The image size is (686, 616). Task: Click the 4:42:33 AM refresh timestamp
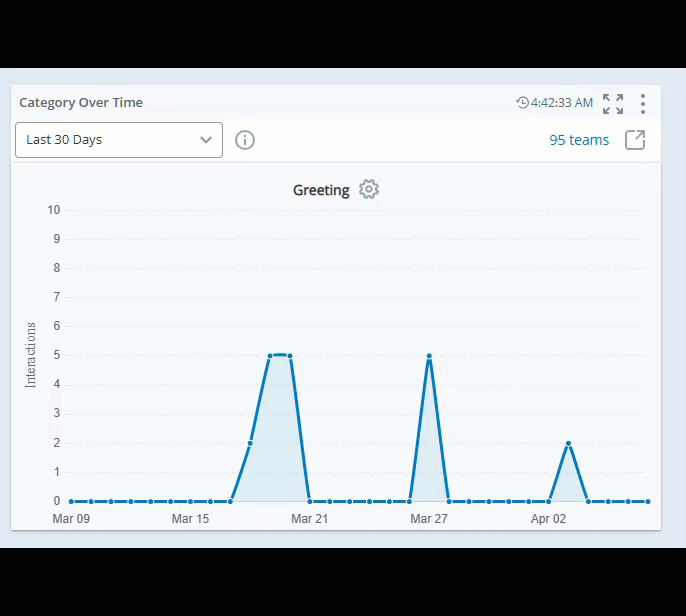click(x=562, y=103)
